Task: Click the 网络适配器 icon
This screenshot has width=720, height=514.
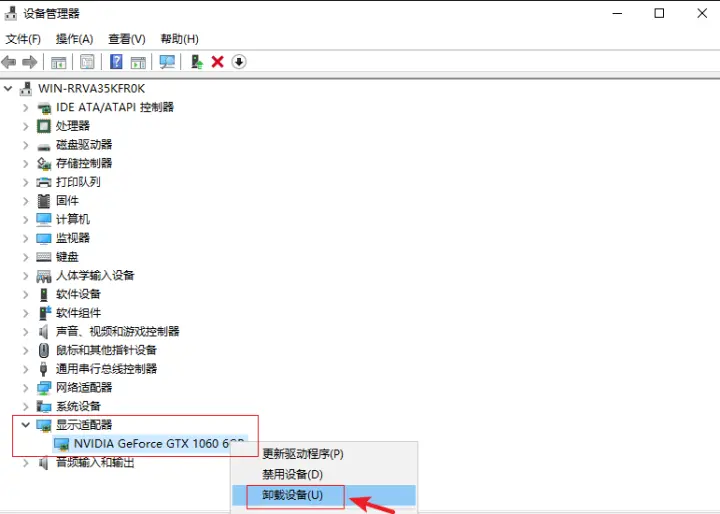Action: point(44,388)
